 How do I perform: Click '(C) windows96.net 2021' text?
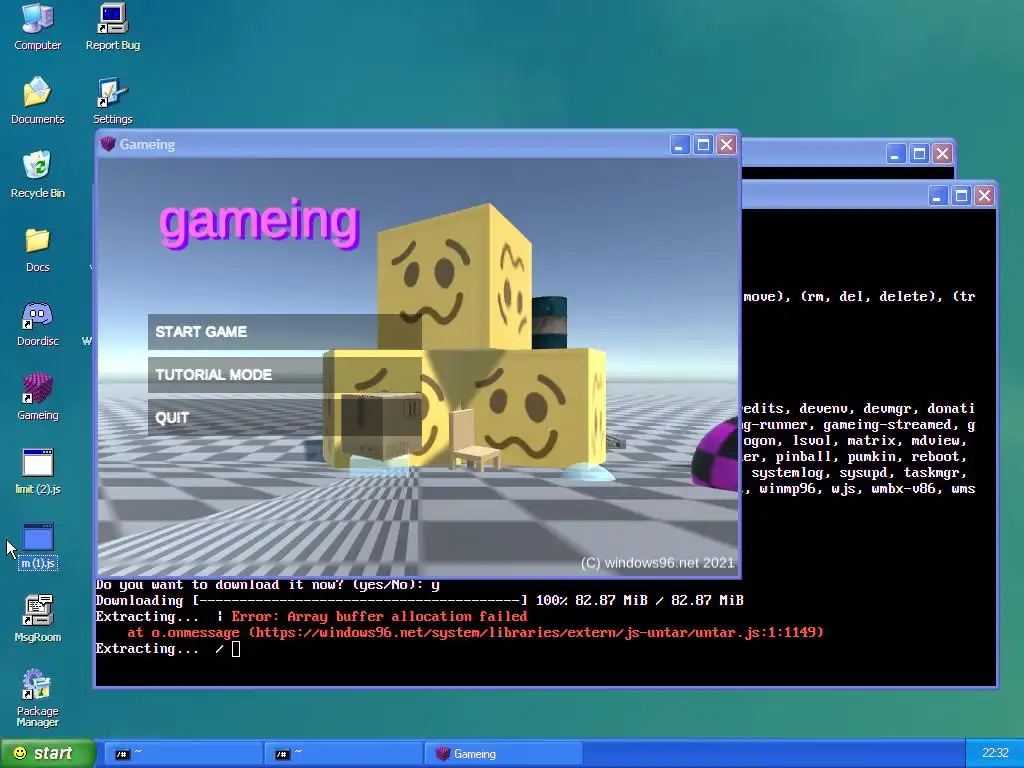click(x=657, y=563)
